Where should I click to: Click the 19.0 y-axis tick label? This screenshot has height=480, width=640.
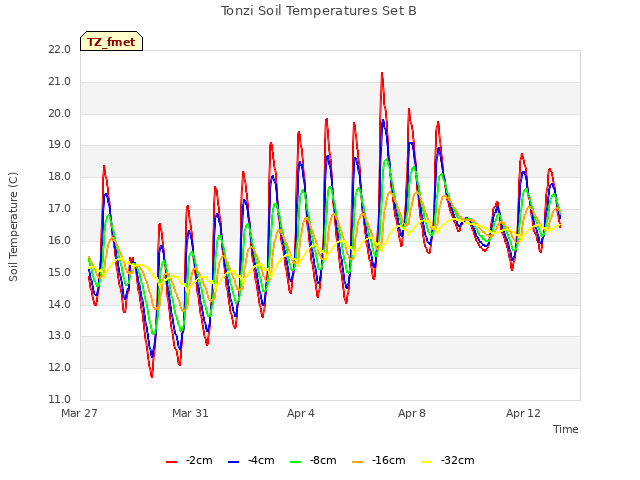point(60,145)
